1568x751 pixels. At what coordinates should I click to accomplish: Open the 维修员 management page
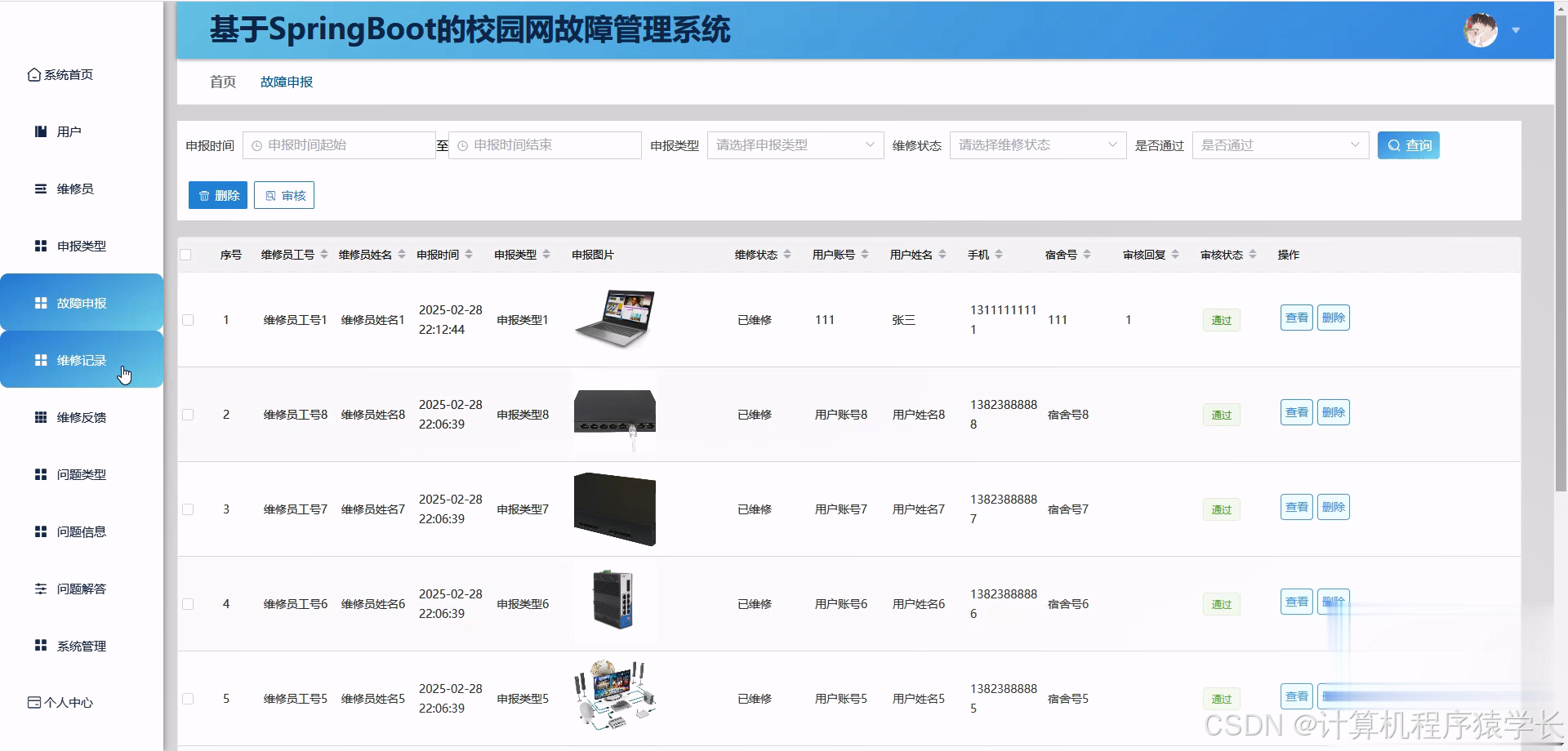point(74,189)
